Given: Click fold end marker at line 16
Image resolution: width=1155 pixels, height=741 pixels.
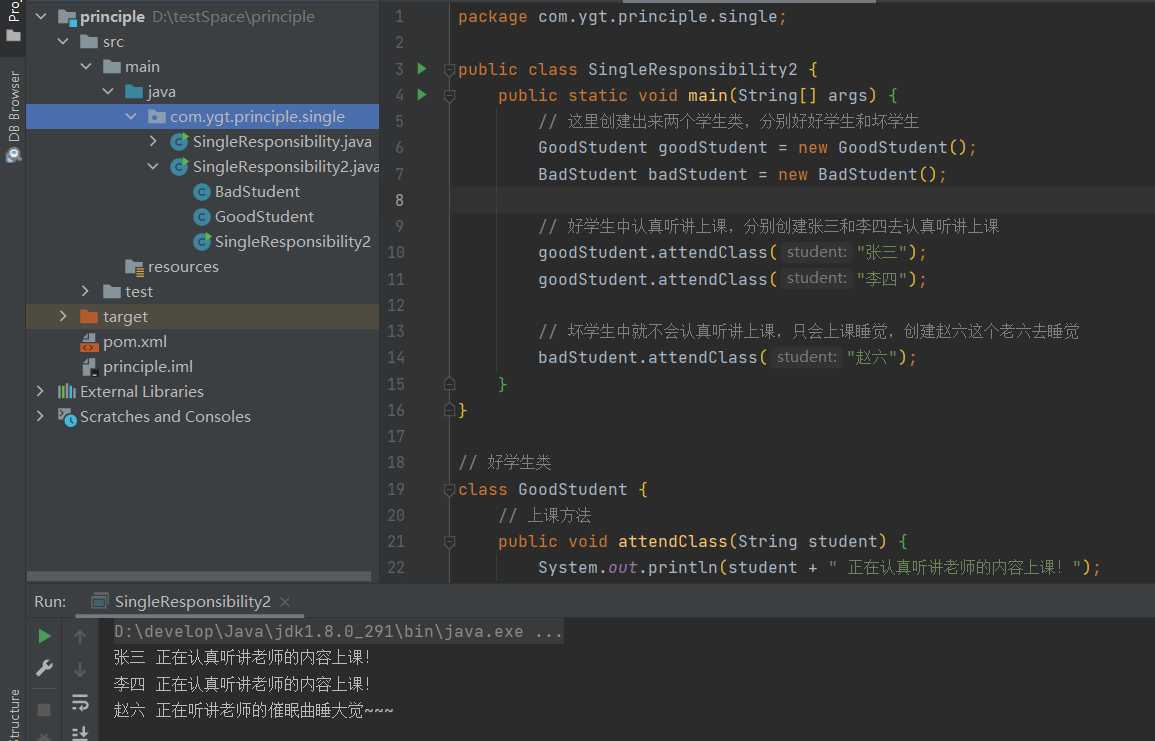Looking at the screenshot, I should point(449,410).
